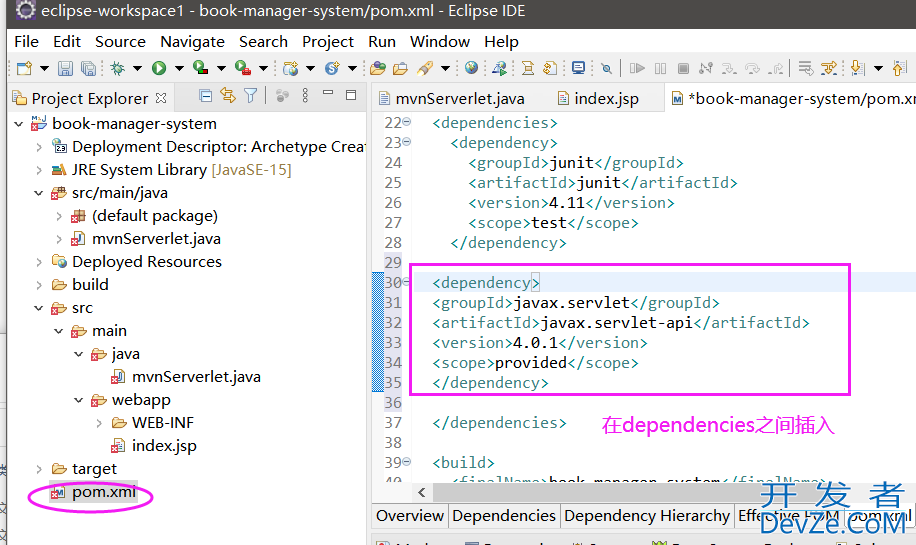Screen dimensions: 916x545
Task: Click the Previous Annotation arrow icon
Action: point(899,68)
